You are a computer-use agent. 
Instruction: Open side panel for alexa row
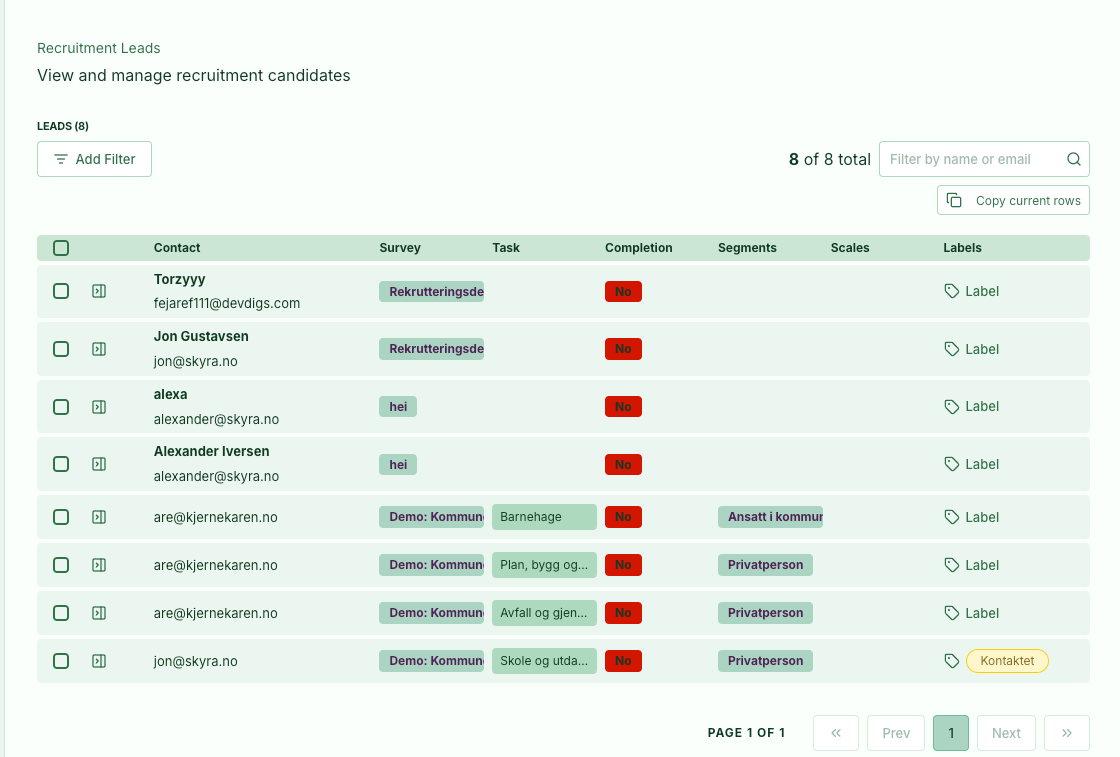[99, 407]
